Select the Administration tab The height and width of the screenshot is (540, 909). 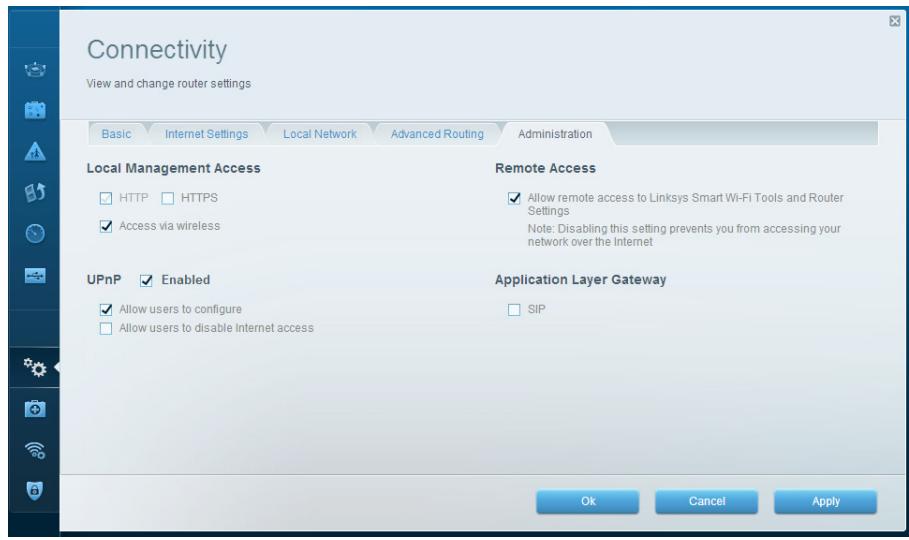[x=555, y=134]
